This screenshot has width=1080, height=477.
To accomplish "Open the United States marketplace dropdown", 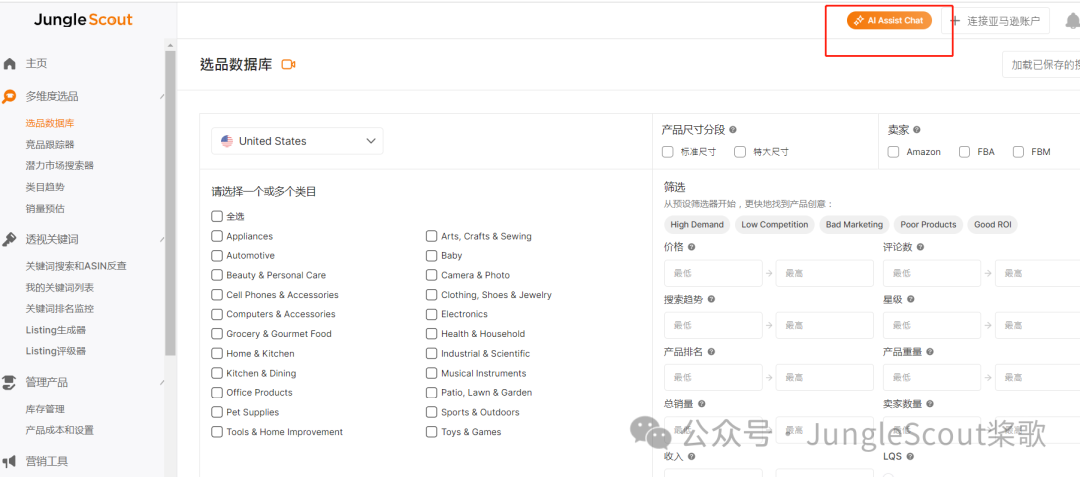I will (298, 141).
